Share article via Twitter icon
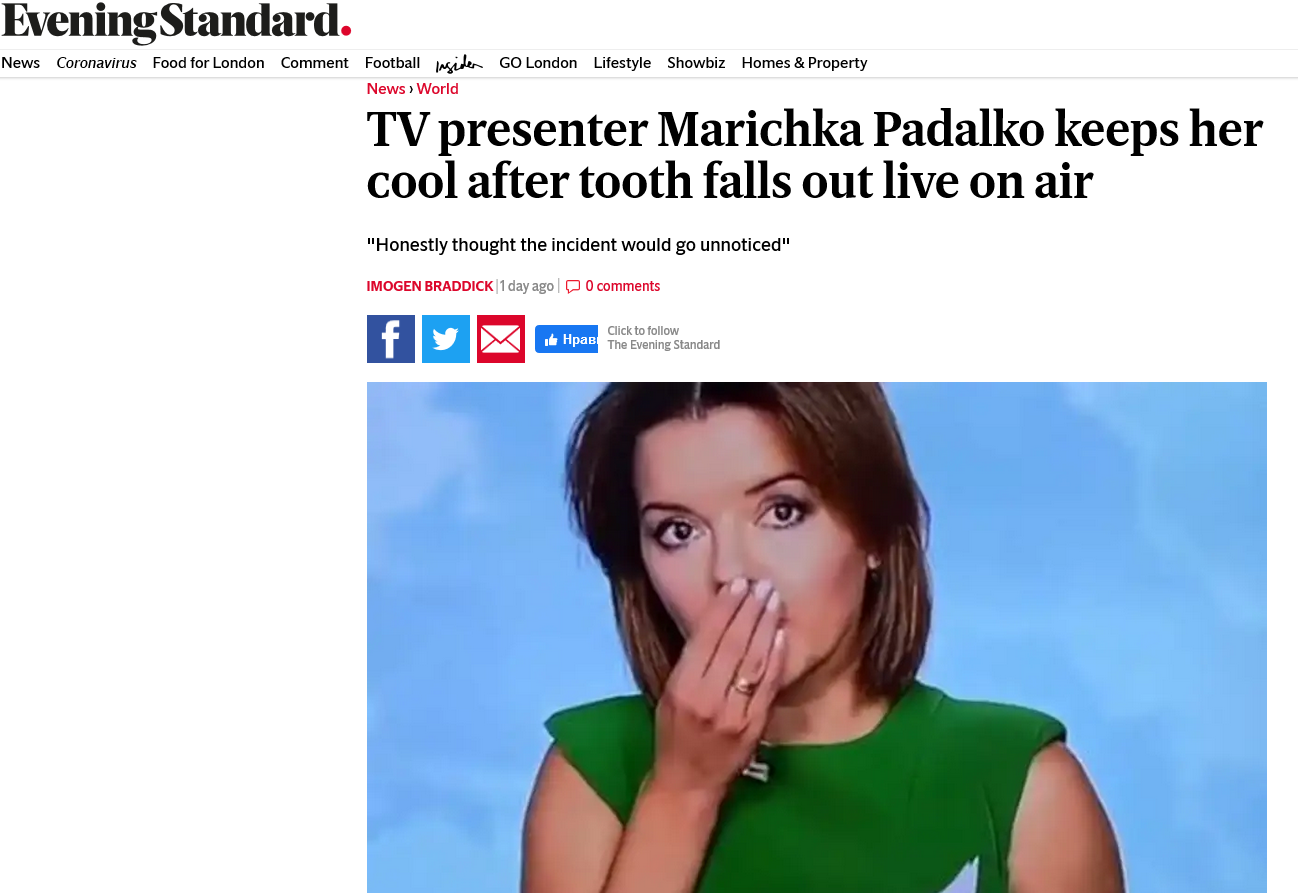Screen dimensions: 1298x893 pos(446,339)
